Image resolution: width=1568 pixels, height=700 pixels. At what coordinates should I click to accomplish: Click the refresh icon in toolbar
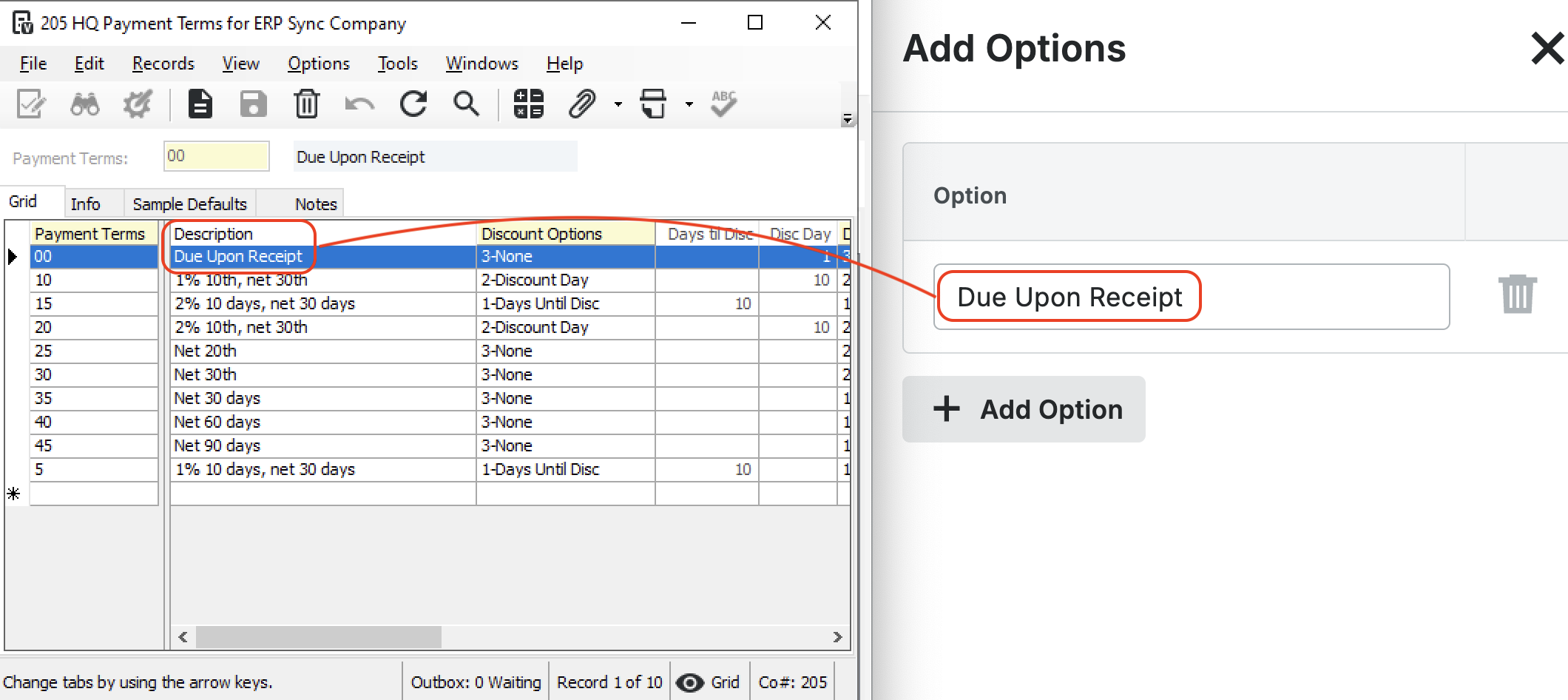tap(413, 104)
